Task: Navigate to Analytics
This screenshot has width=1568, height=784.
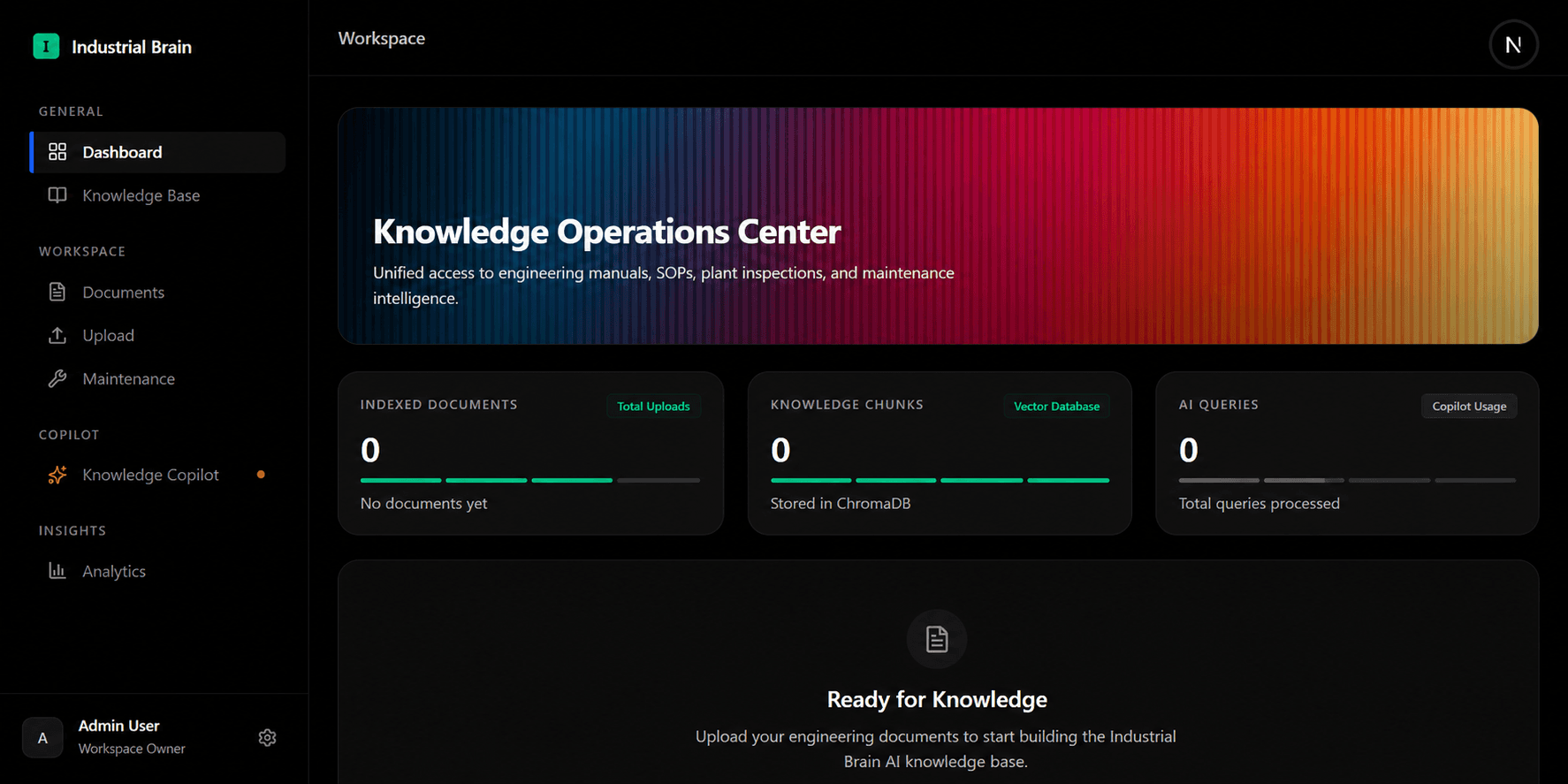Action: tap(157, 571)
